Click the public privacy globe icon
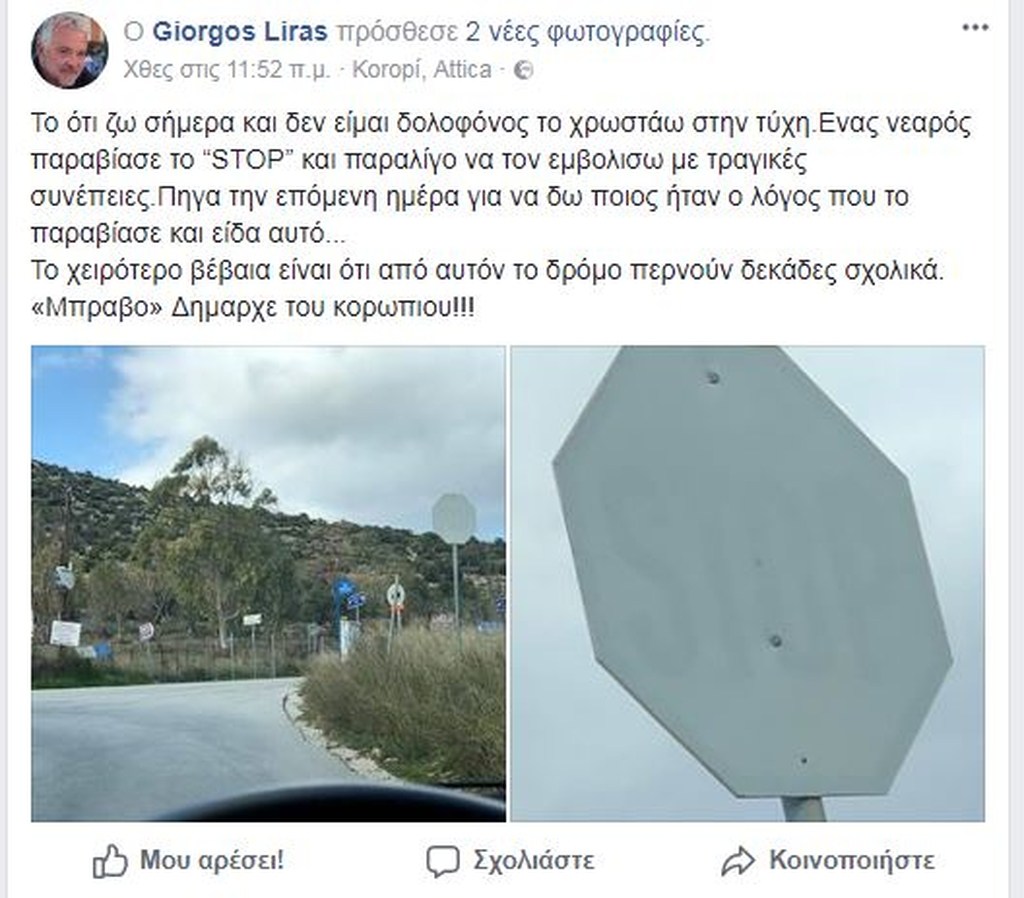Screen dimensions: 1024x898 [524, 70]
